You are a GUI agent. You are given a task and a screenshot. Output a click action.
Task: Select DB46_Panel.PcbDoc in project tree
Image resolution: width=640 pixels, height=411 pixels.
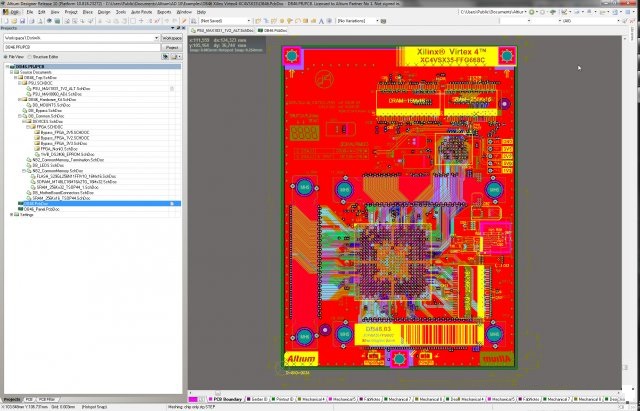coord(41,209)
